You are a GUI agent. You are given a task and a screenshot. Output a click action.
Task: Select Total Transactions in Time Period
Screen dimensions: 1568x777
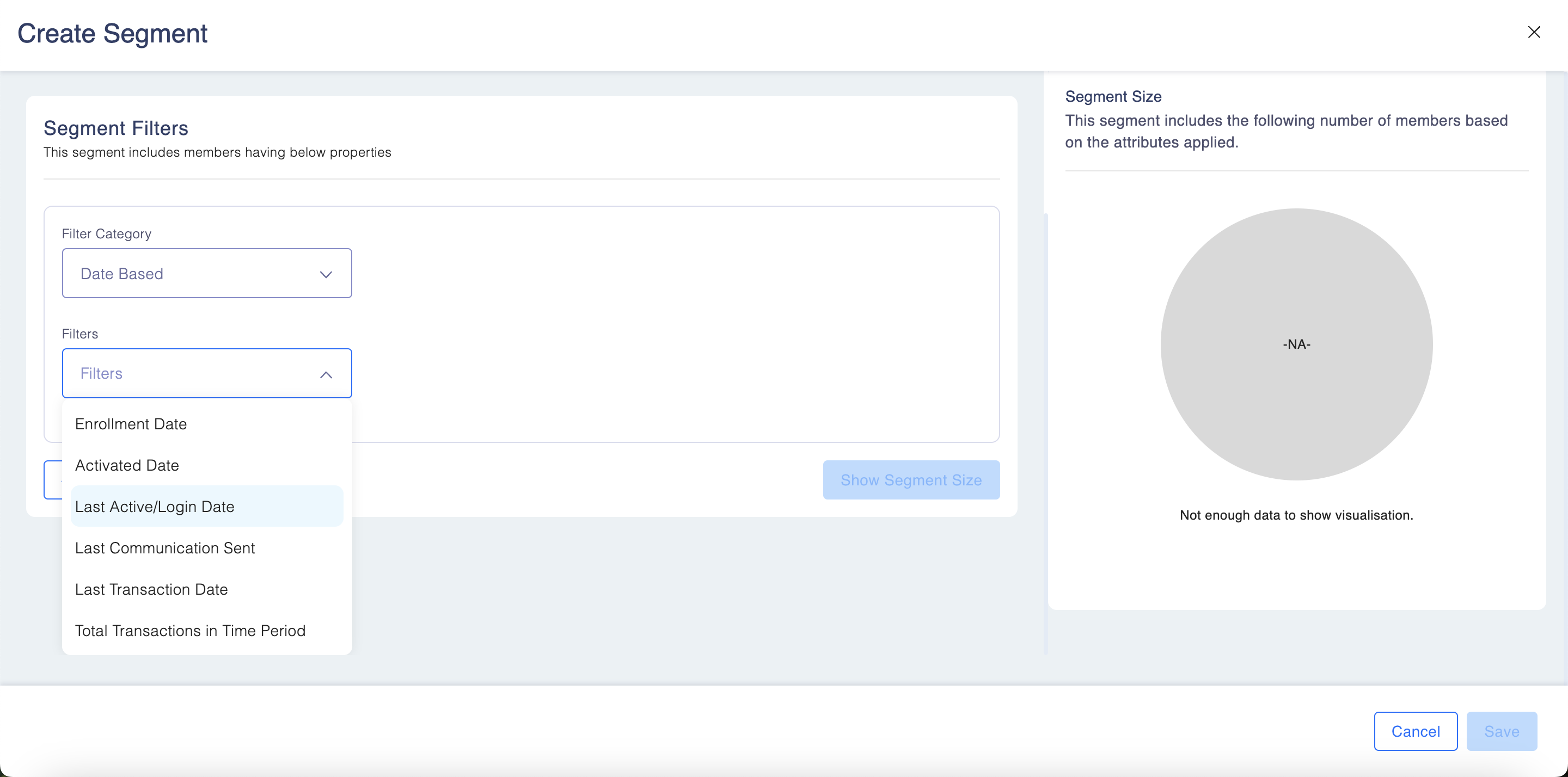[190, 631]
